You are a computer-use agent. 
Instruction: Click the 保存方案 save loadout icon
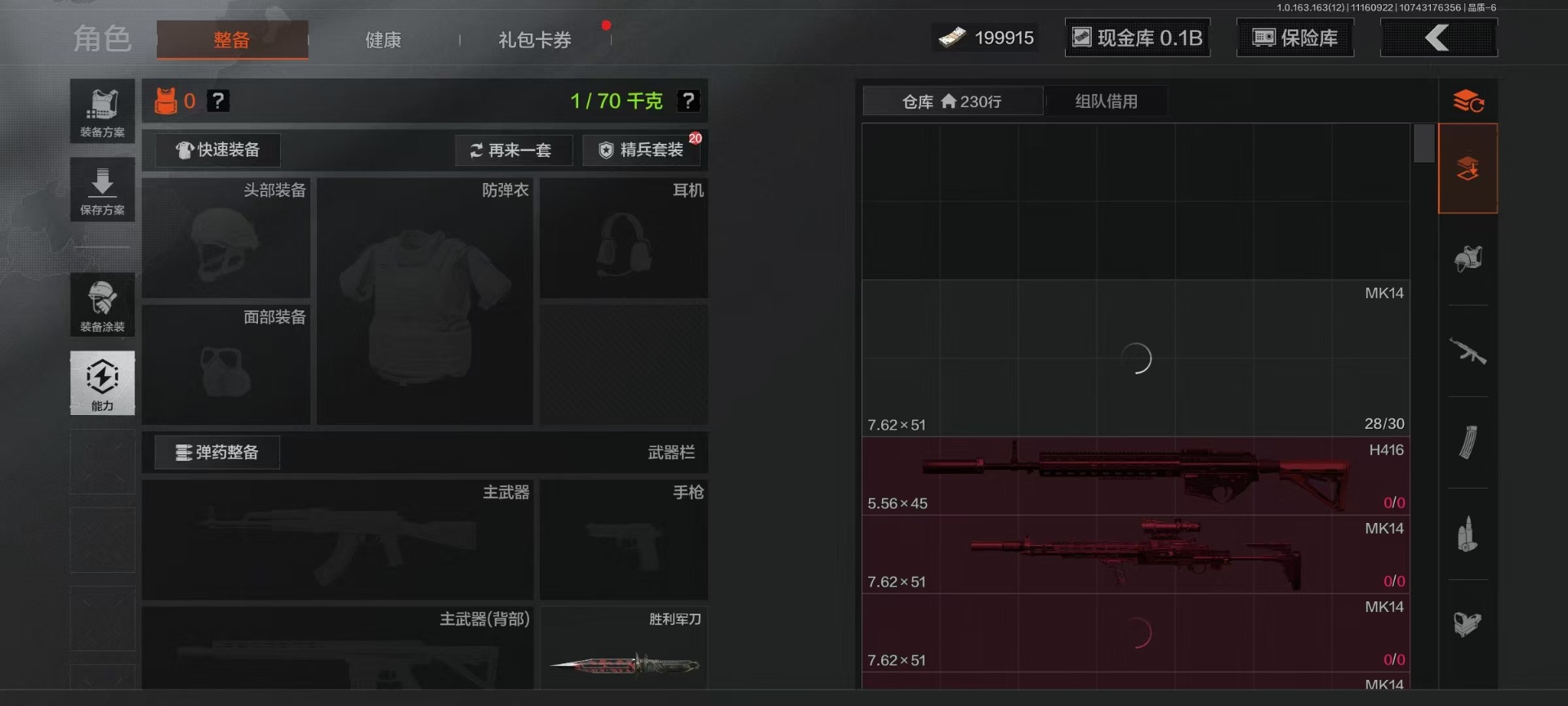pyautogui.click(x=102, y=190)
